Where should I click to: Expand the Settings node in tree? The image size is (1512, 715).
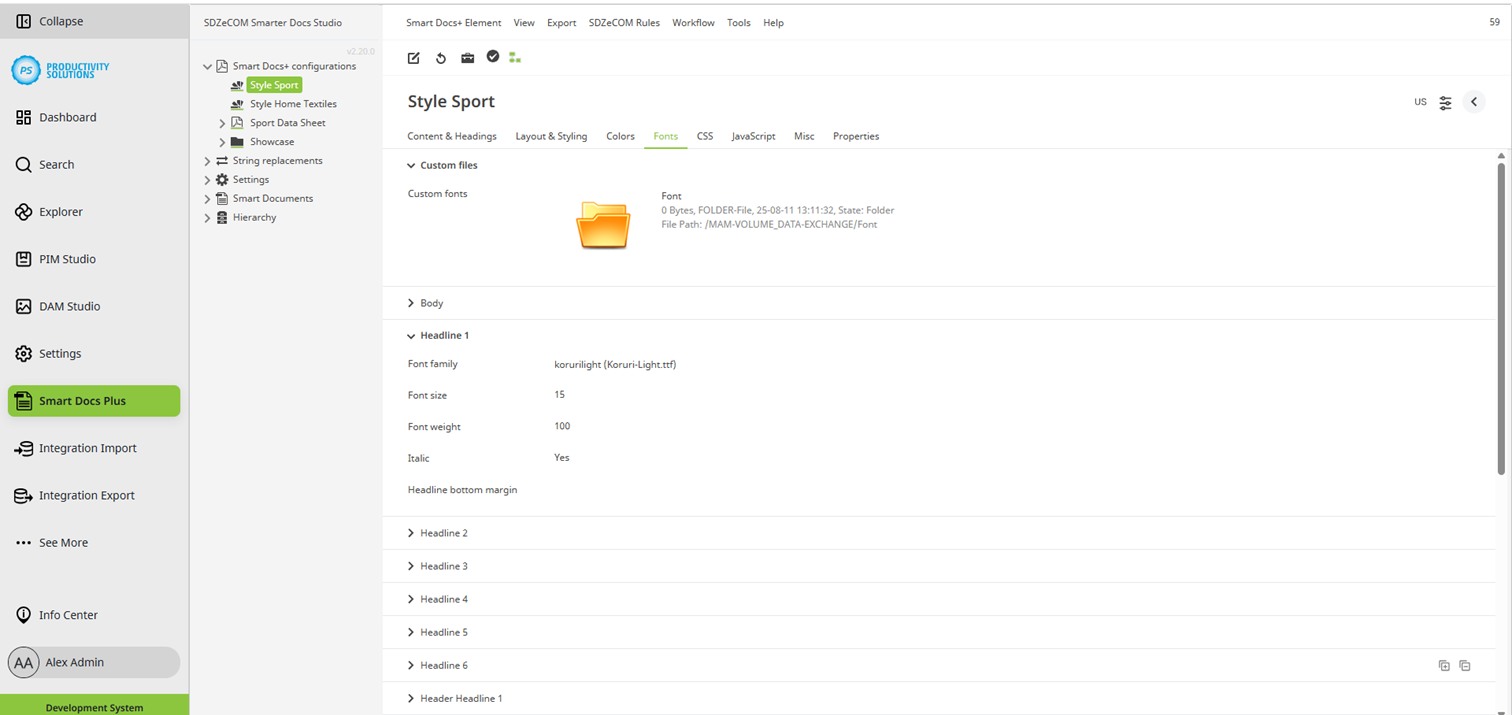208,180
